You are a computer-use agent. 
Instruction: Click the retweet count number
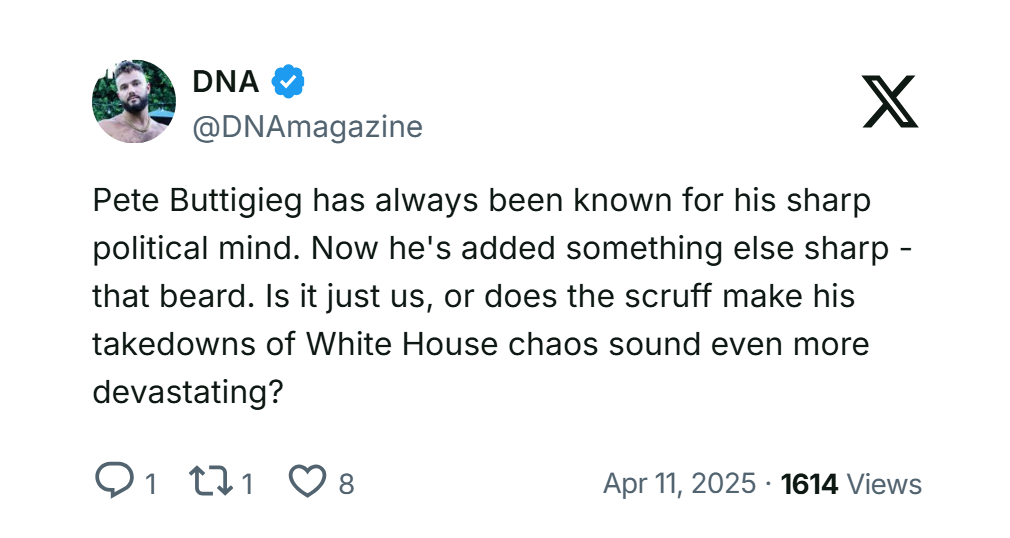click(247, 485)
